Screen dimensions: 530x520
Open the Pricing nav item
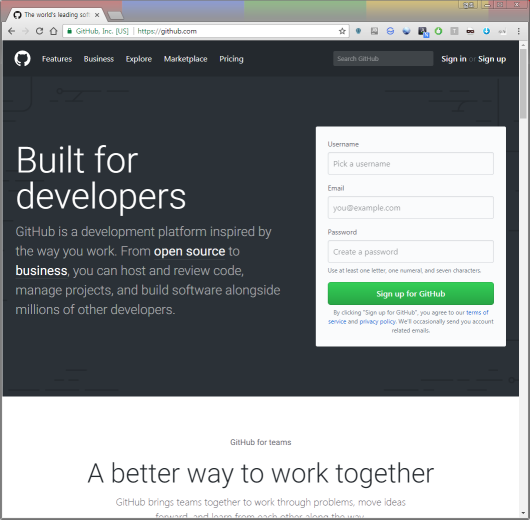231,59
